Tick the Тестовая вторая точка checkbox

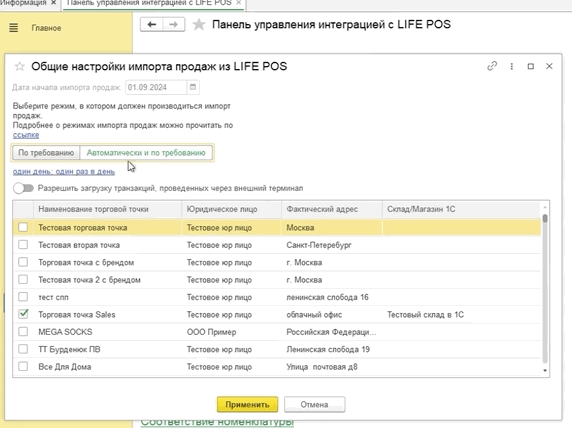coord(23,244)
